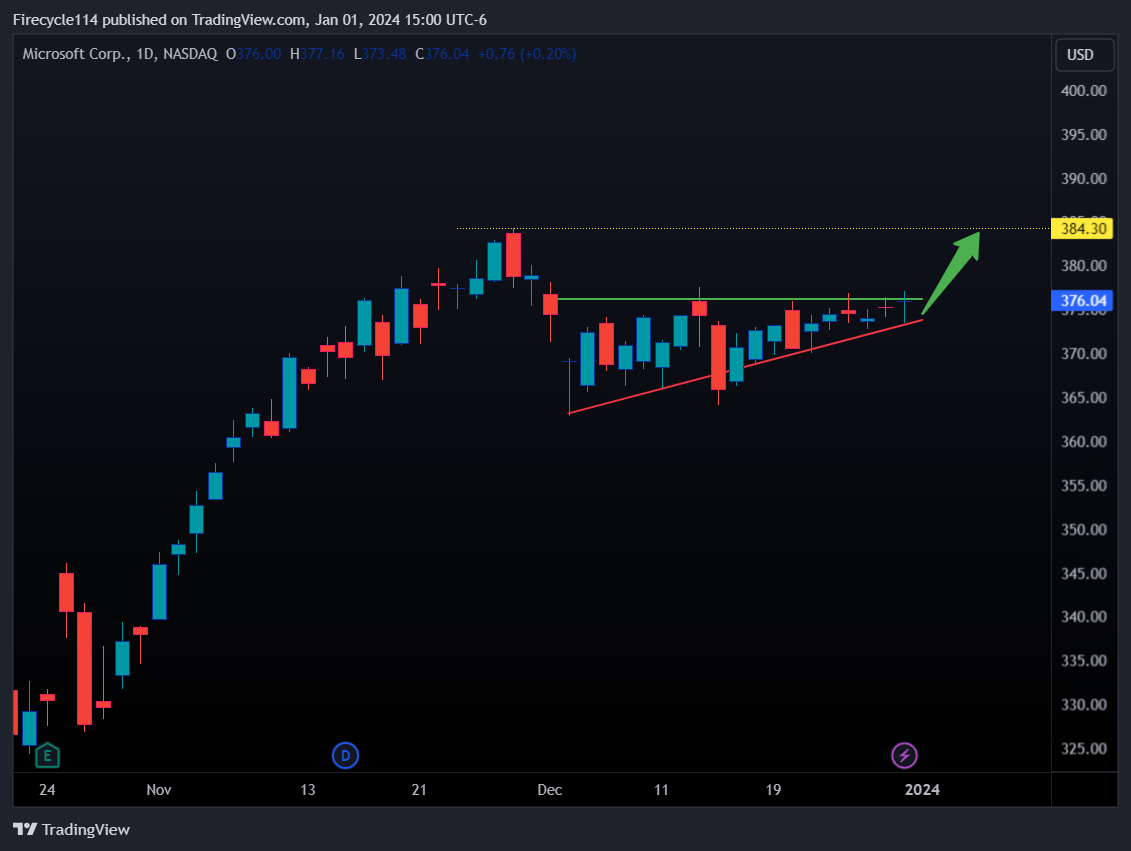Click the close value C376.04

coord(442,54)
